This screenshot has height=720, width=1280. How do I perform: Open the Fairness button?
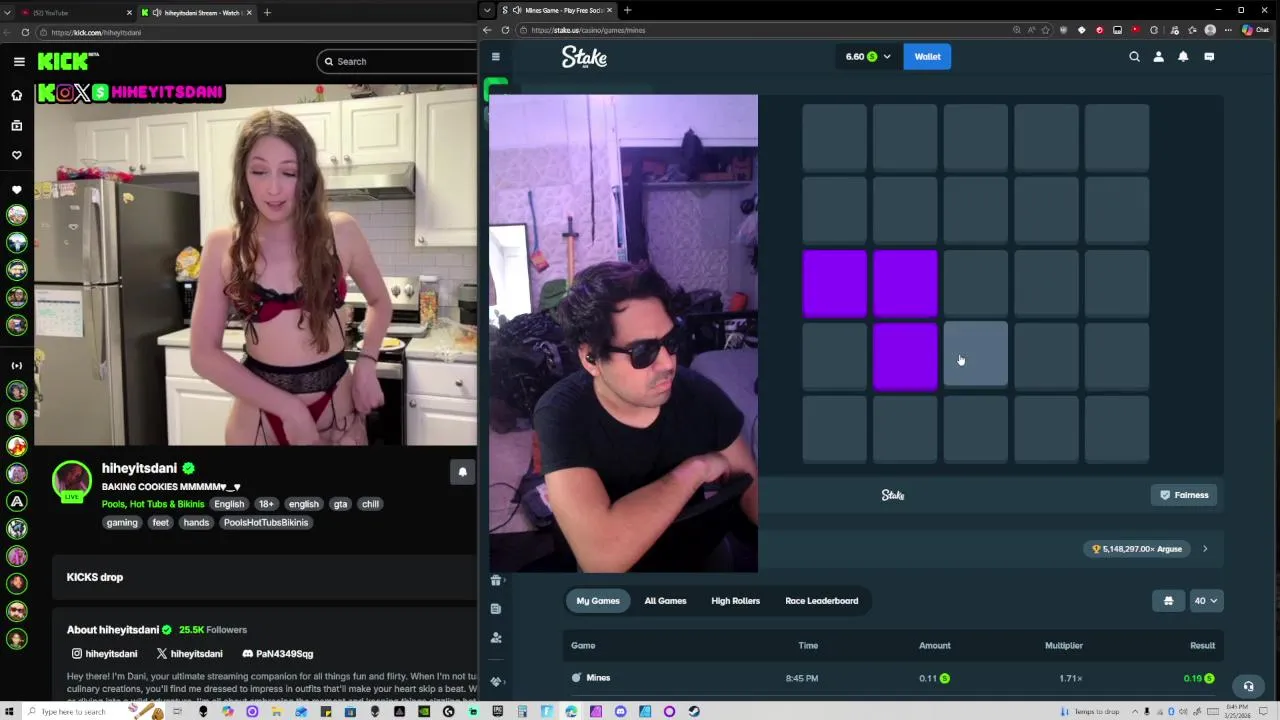(x=1184, y=495)
